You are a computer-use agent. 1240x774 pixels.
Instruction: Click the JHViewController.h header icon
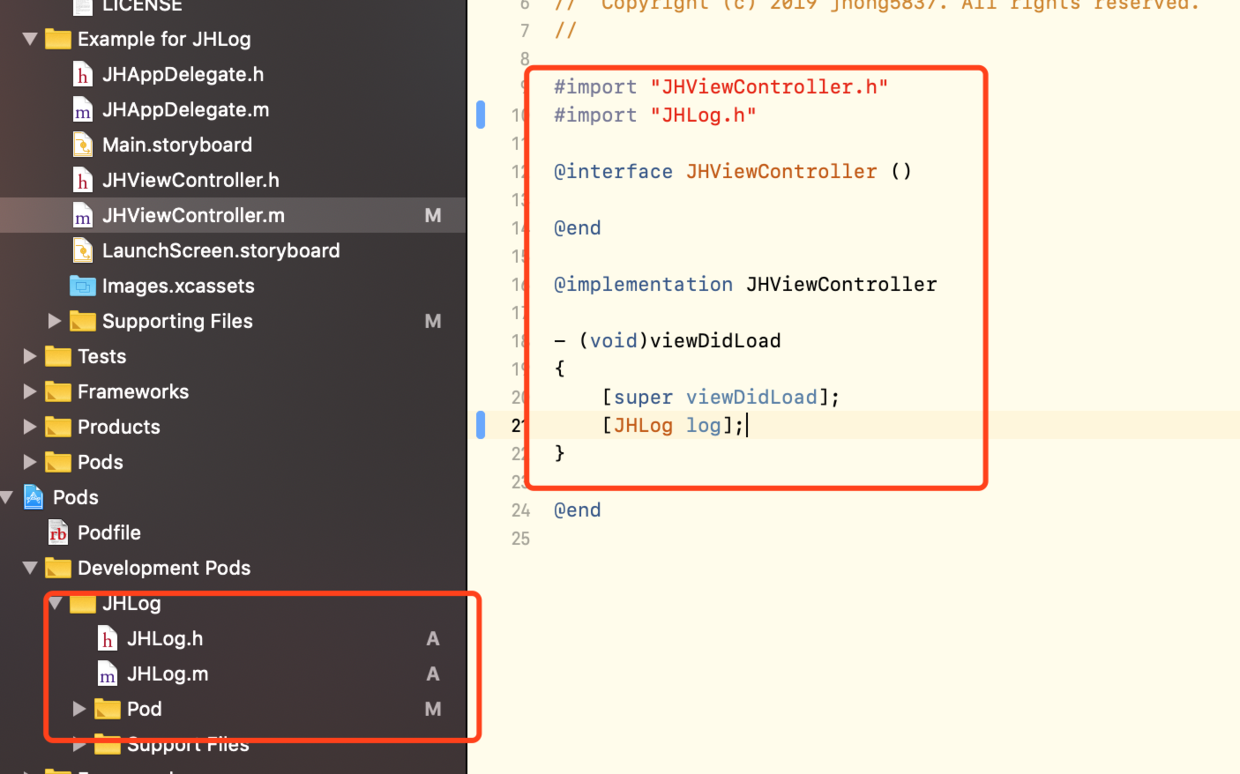tap(83, 180)
